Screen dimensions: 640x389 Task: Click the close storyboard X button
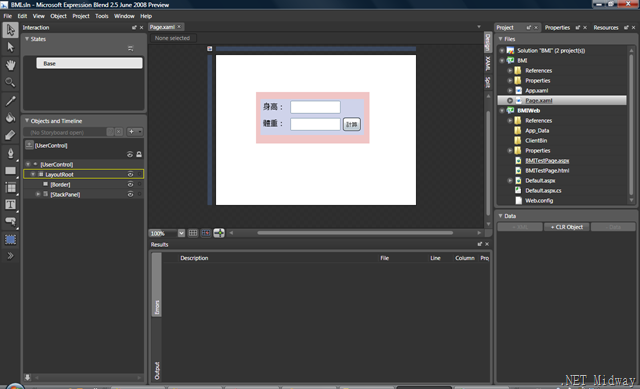[x=118, y=132]
